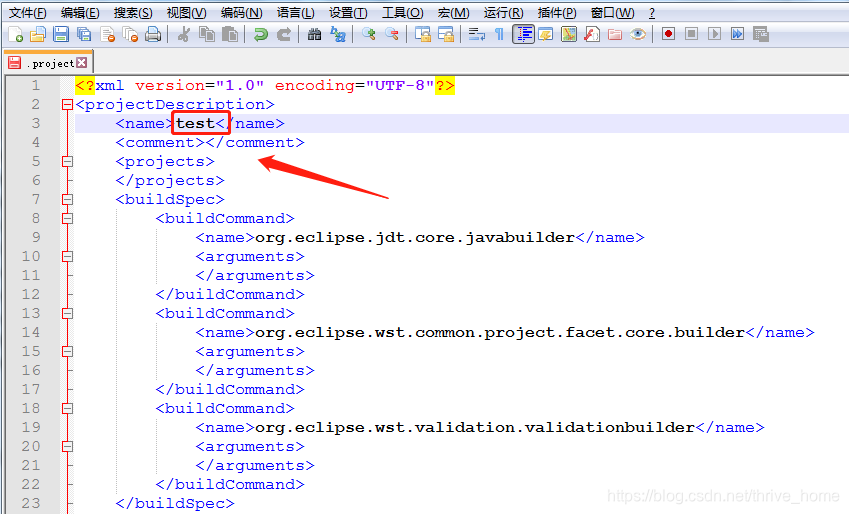Open the 插件(P) menu
Viewport: 849px width, 514px height.
(557, 12)
